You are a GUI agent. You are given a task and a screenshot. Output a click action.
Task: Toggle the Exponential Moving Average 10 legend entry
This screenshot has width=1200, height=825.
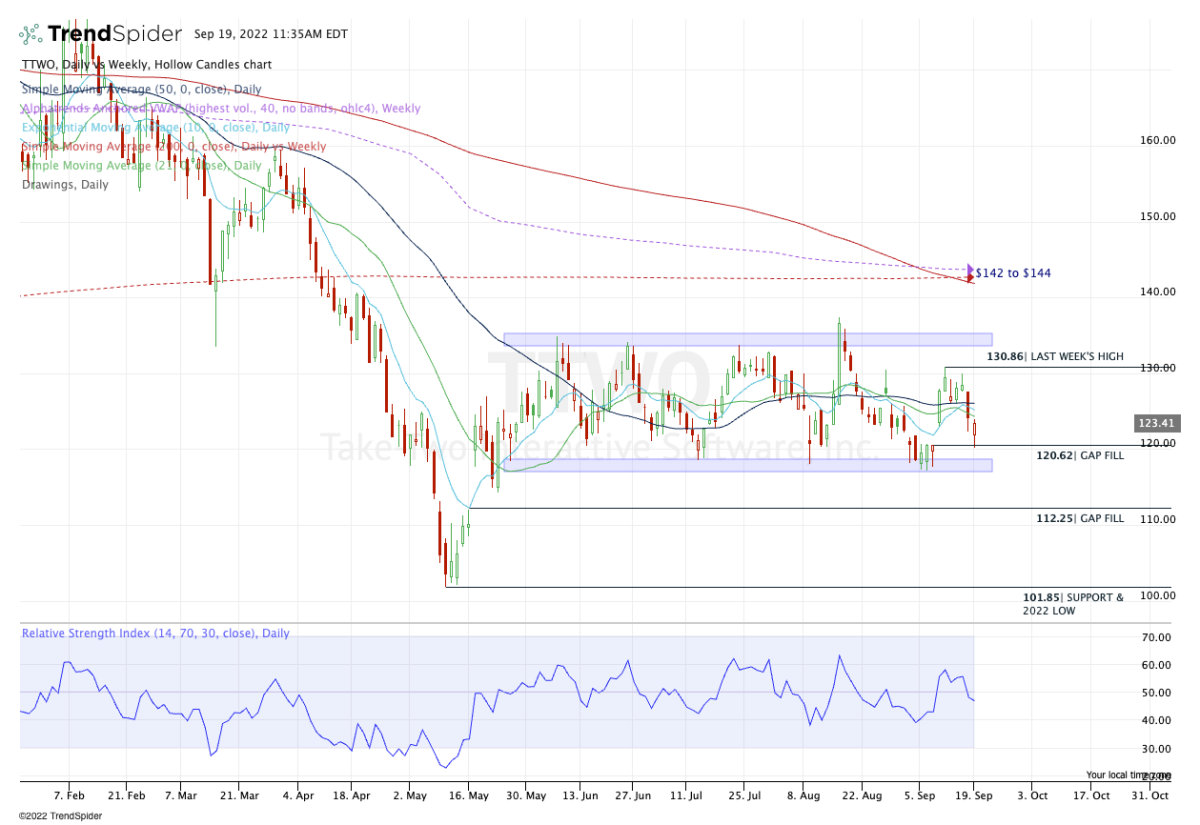coord(141,127)
